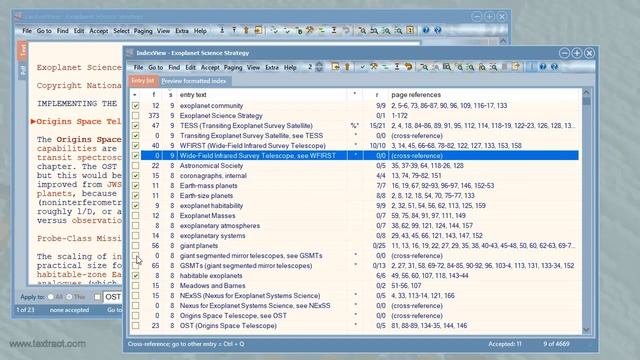The height and width of the screenshot is (360, 640).
Task: Click the note edit icon in IndexView toolbar
Action: [x=516, y=67]
